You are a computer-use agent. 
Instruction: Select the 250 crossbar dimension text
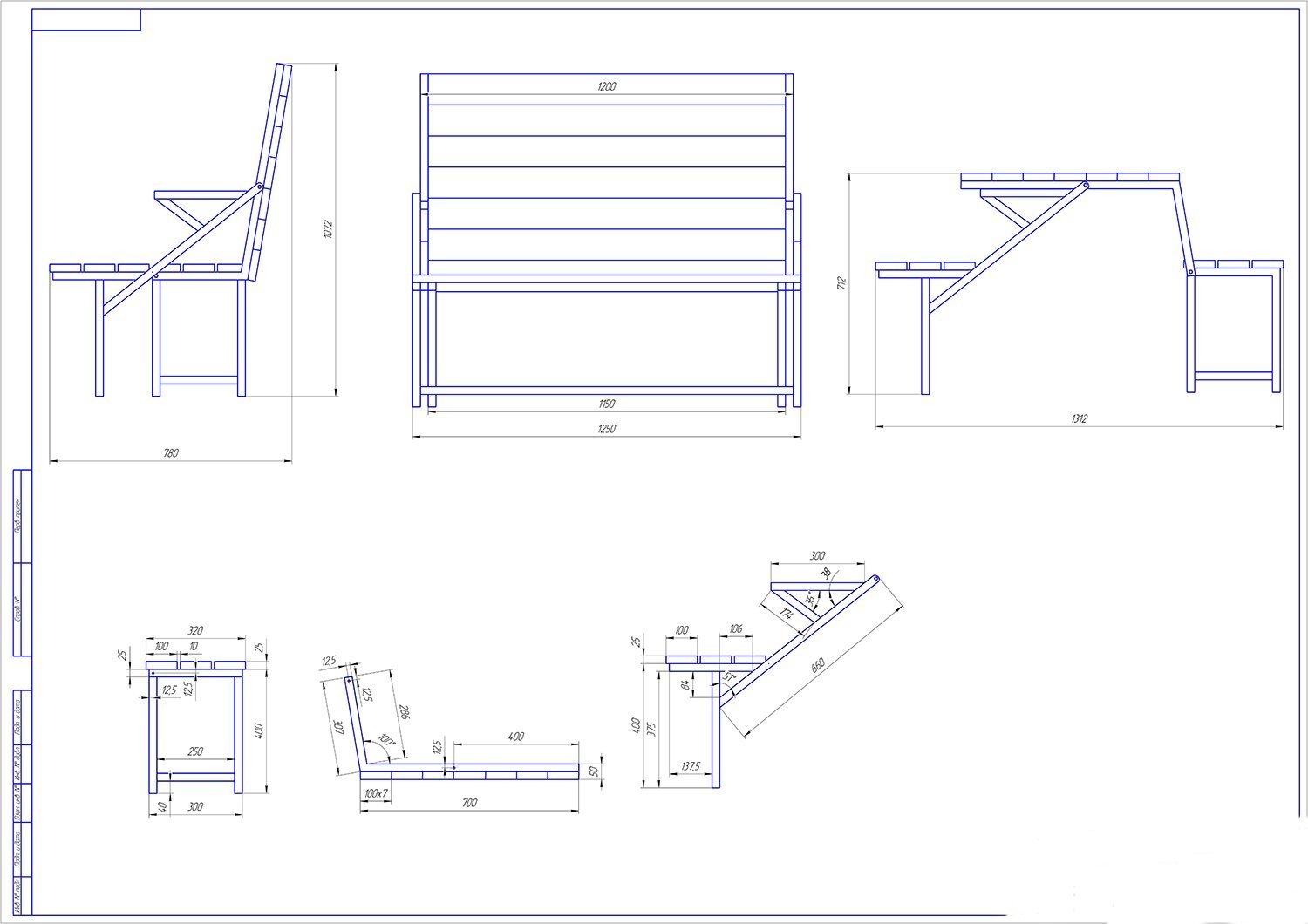pyautogui.click(x=195, y=751)
